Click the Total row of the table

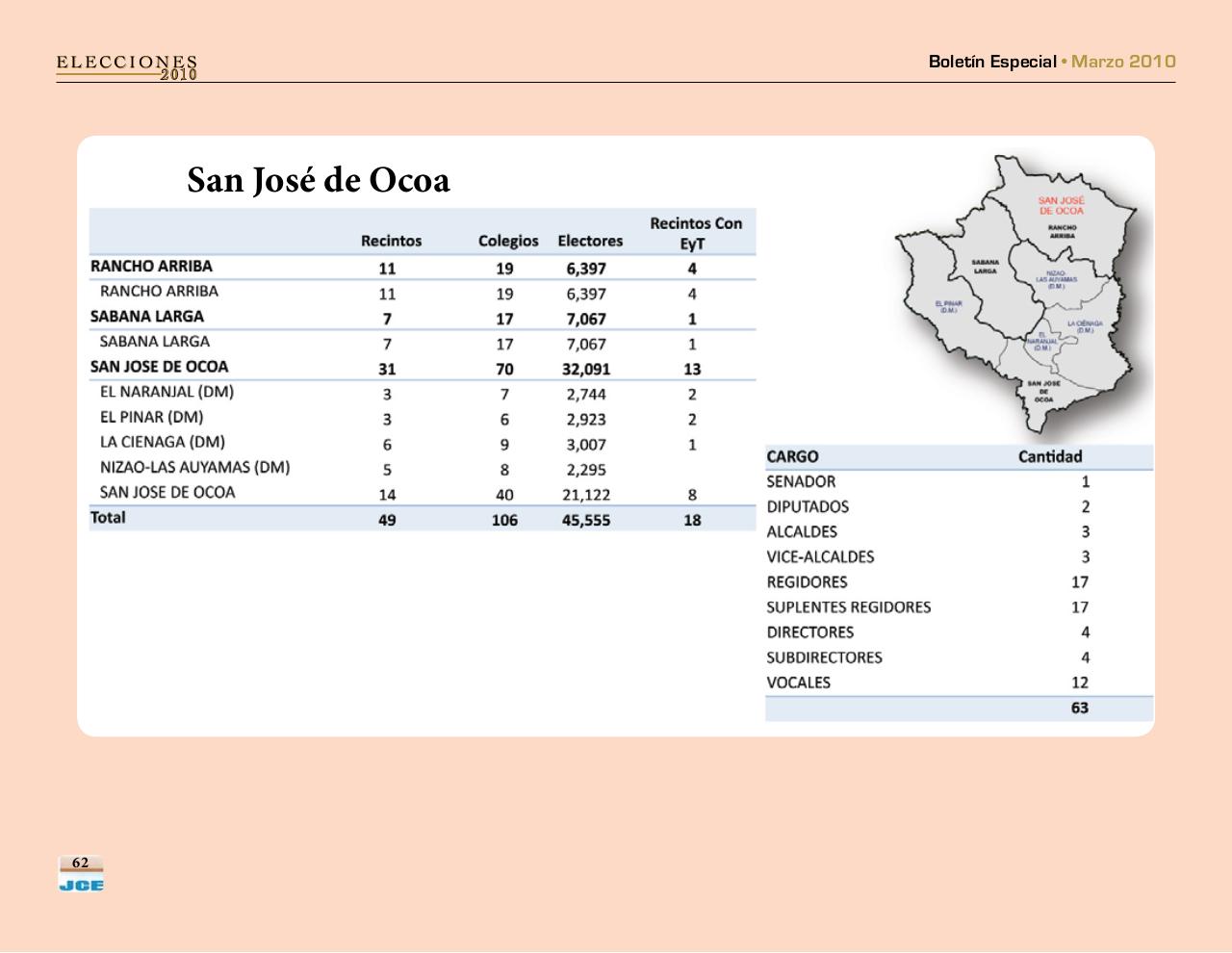tap(108, 517)
